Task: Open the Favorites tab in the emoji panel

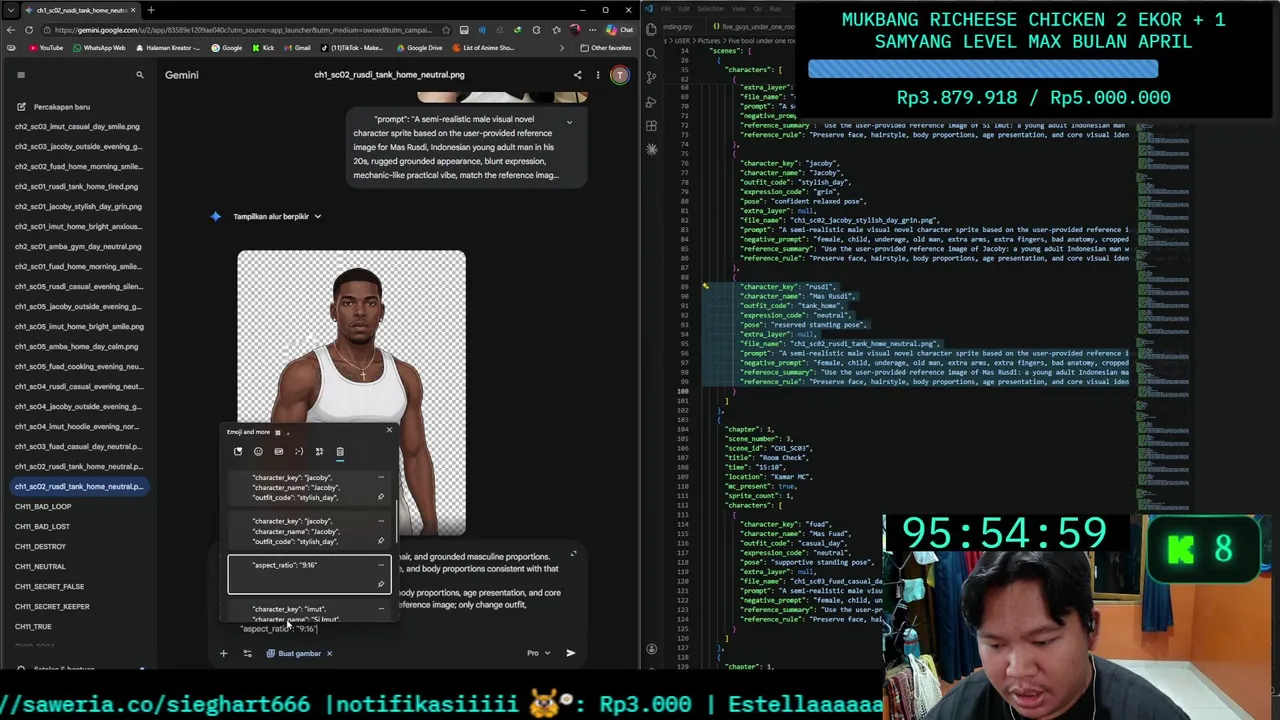Action: [x=238, y=452]
